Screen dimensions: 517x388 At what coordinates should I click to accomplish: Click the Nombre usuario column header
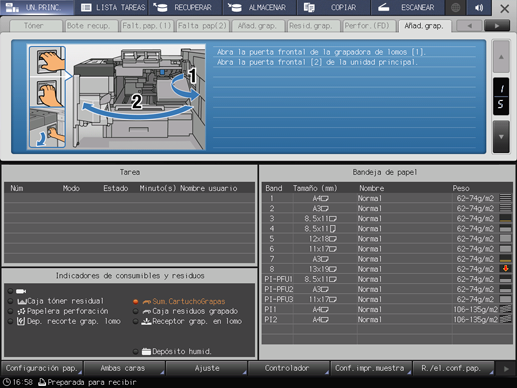click(x=209, y=188)
